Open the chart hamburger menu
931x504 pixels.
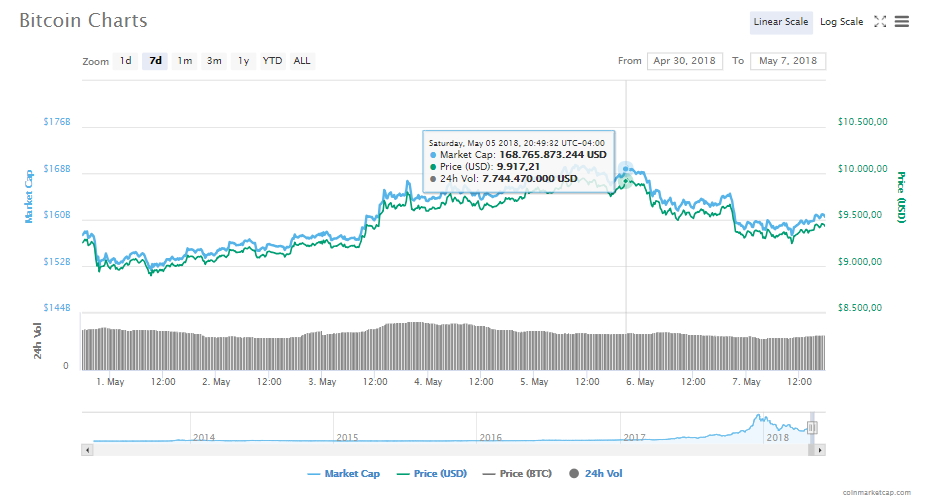(x=902, y=22)
